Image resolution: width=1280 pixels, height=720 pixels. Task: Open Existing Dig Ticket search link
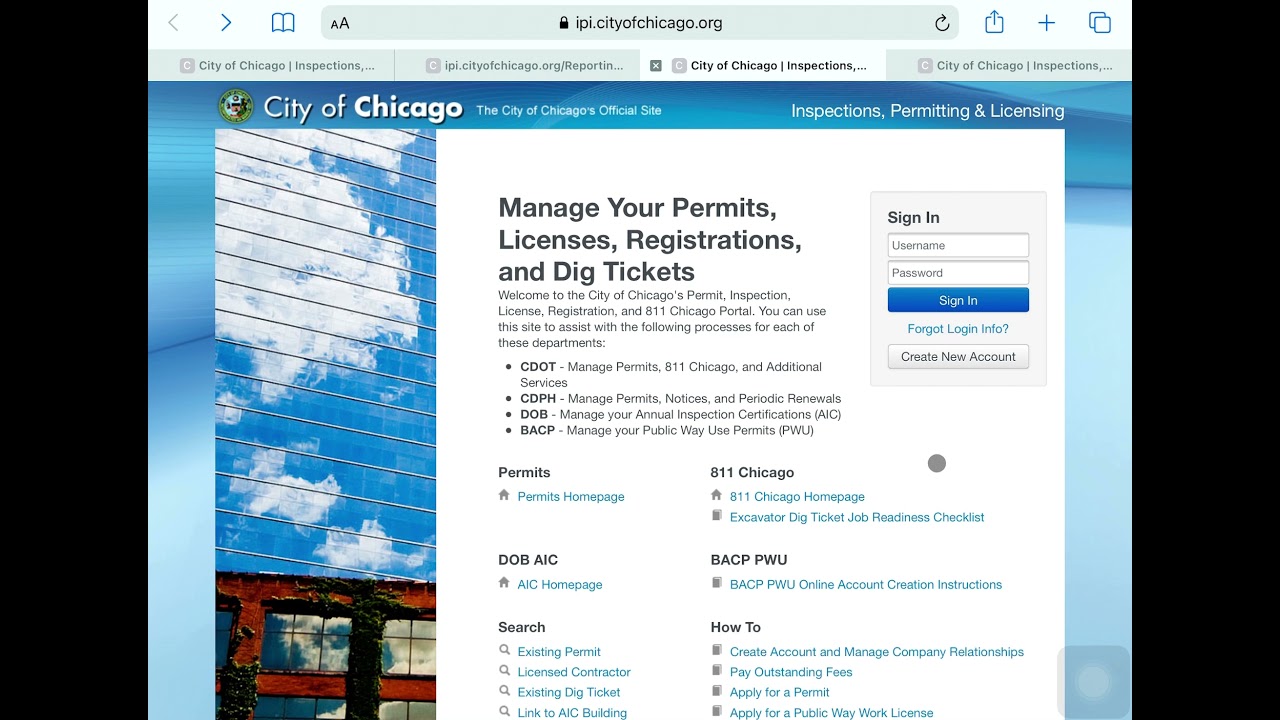[x=569, y=692]
